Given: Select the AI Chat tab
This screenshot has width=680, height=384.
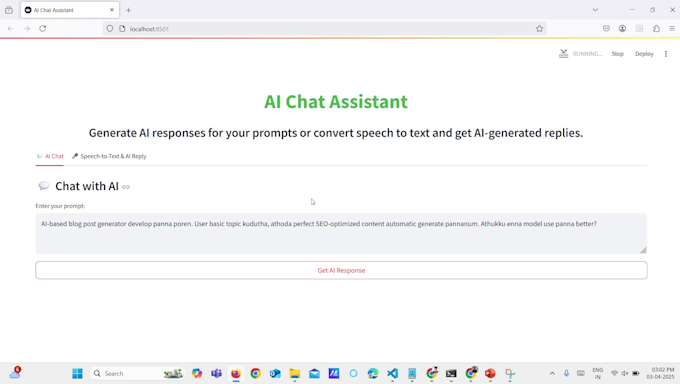Looking at the screenshot, I should (50, 156).
